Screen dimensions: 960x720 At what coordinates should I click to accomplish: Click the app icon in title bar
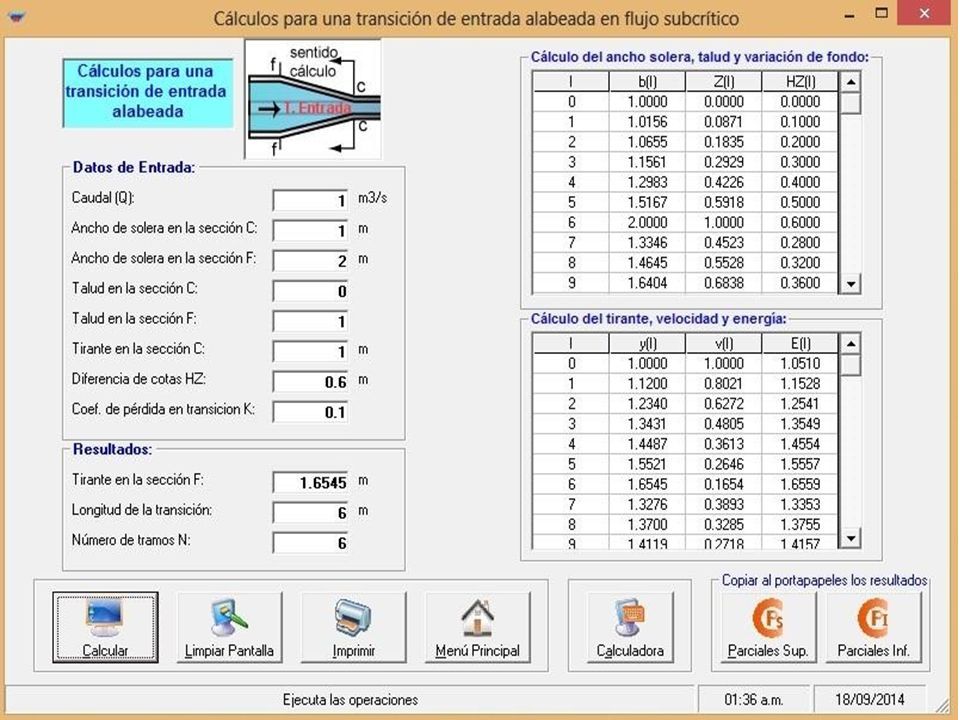click(x=17, y=17)
